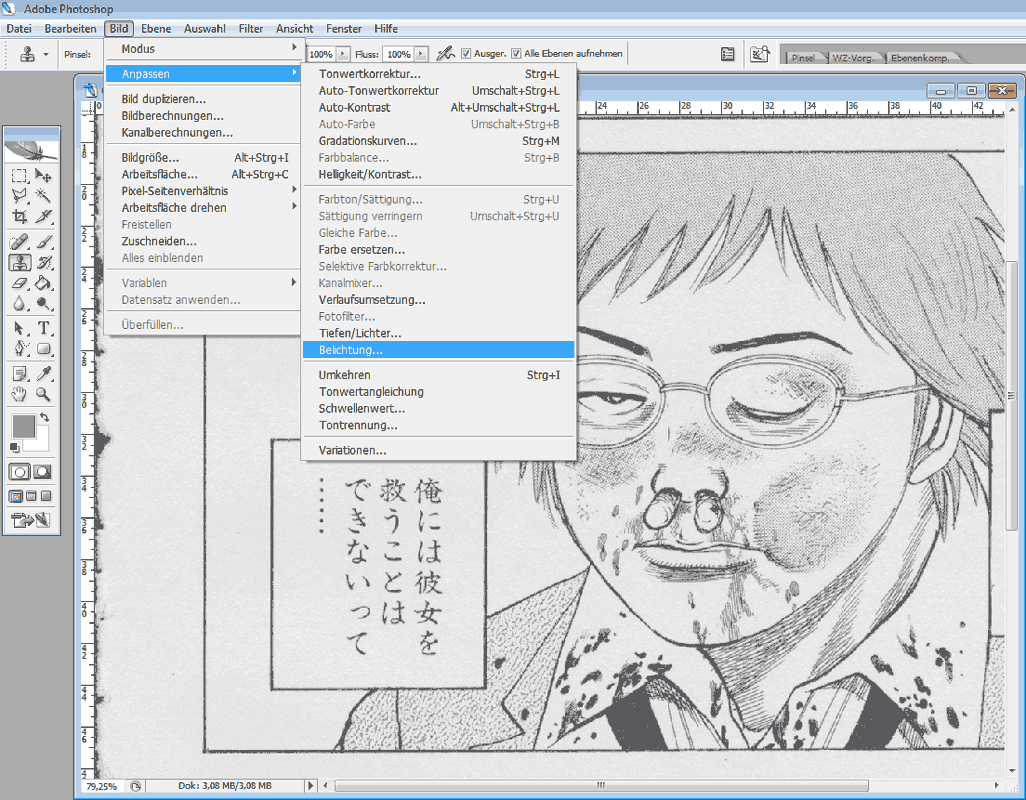Select the Rectangular Marquee tool
This screenshot has height=800, width=1026.
click(20, 175)
